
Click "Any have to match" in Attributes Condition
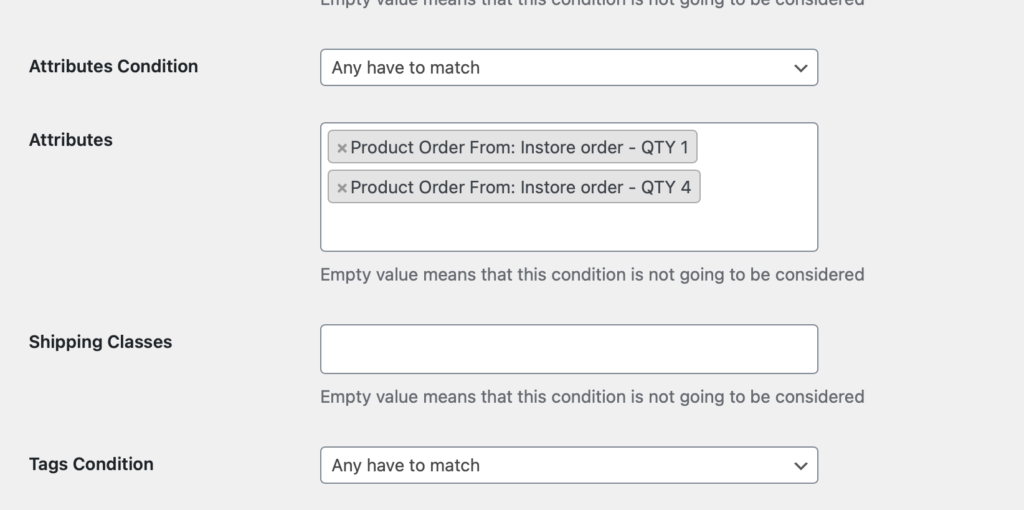tap(406, 68)
